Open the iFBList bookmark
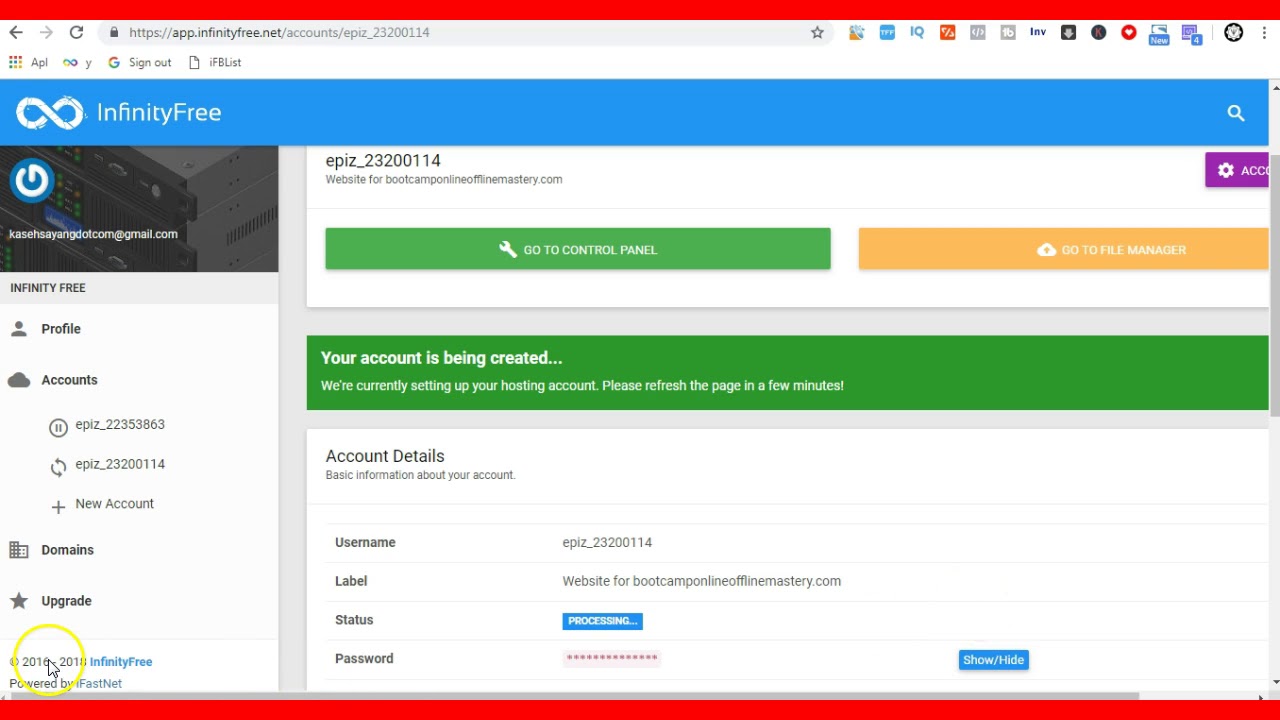 pyautogui.click(x=215, y=62)
